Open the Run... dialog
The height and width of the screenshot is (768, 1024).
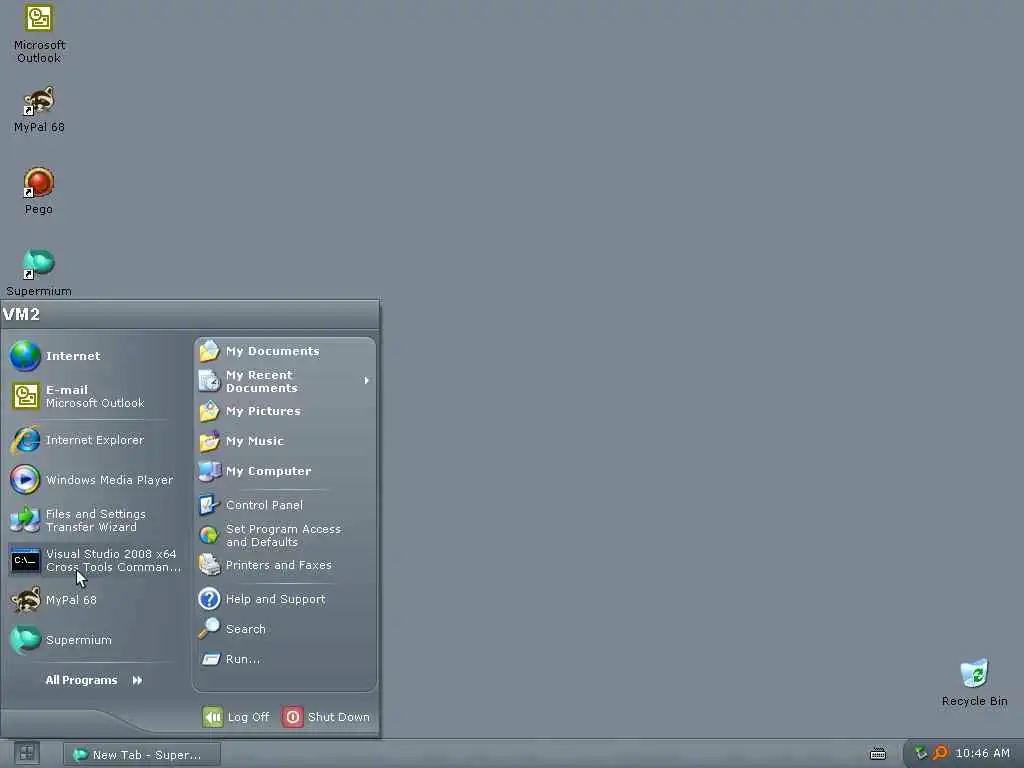coord(285,659)
